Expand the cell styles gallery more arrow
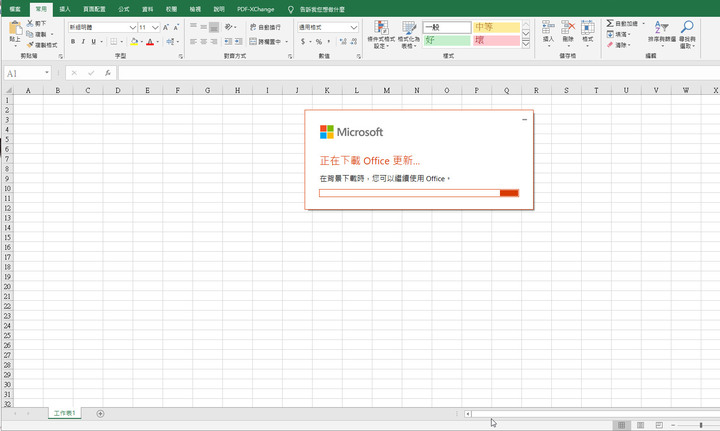This screenshot has height=431, width=720. click(526, 44)
